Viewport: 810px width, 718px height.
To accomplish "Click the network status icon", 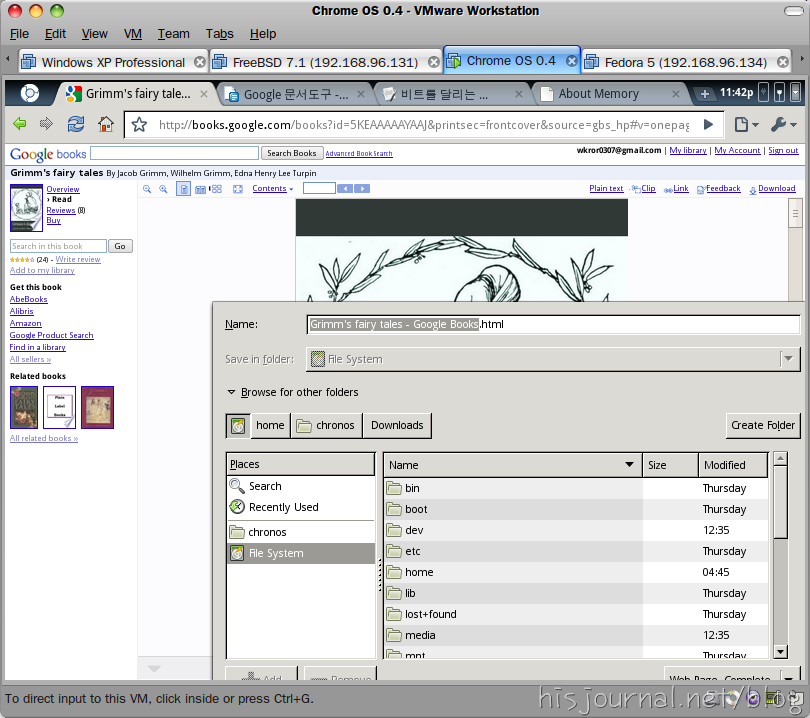I will point(780,93).
